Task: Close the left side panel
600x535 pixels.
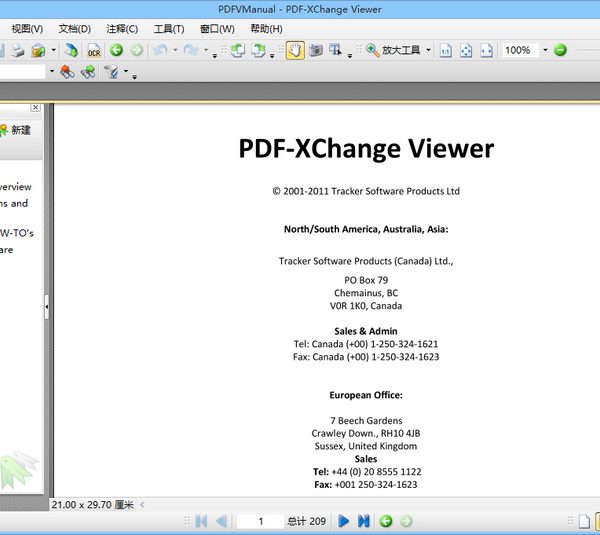Action: point(36,107)
